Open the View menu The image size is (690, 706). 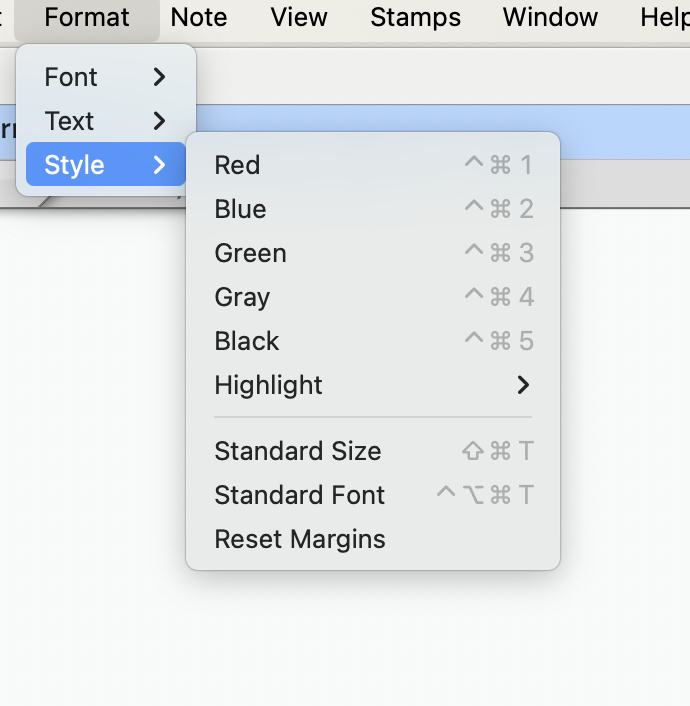pos(298,17)
